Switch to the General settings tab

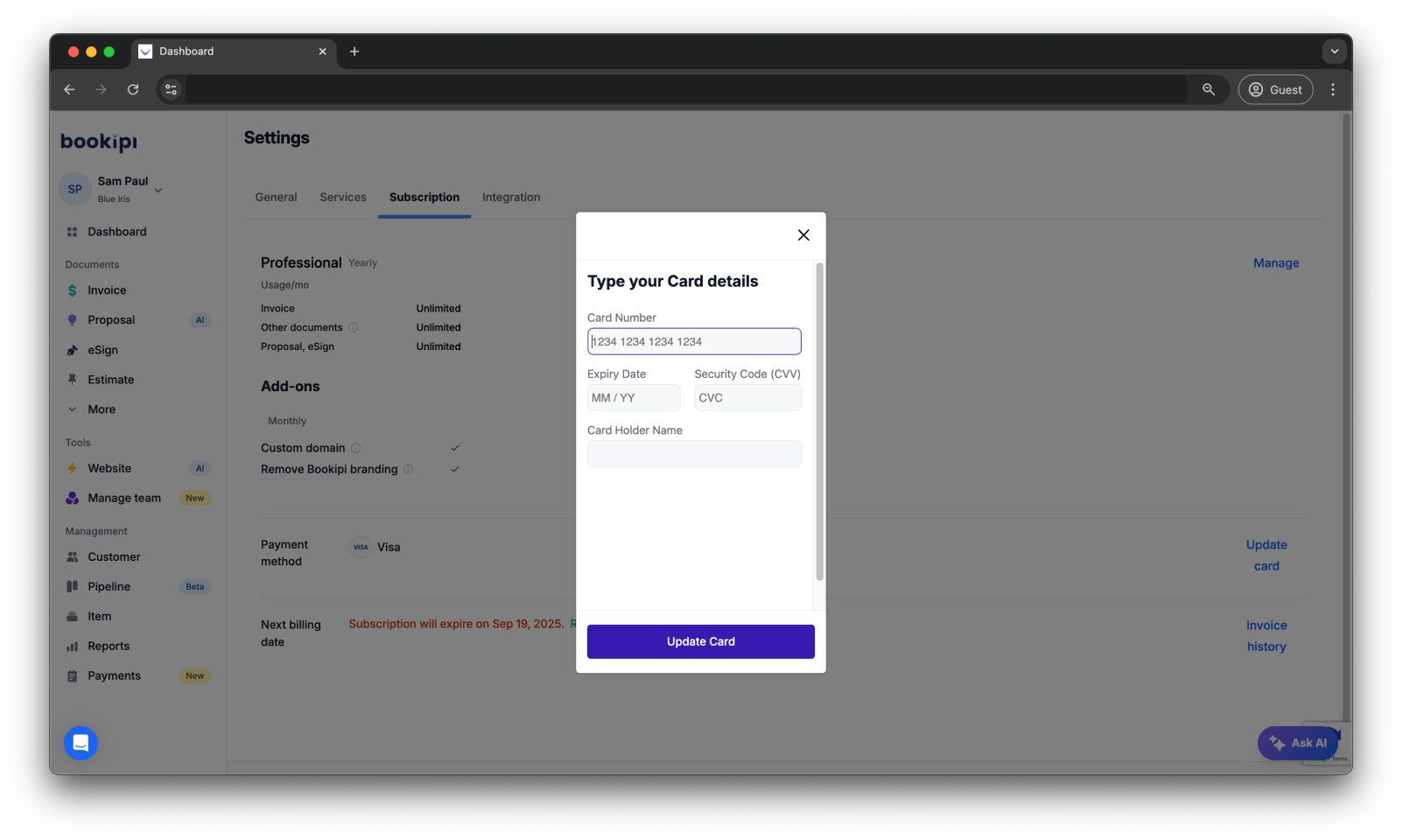pyautogui.click(x=276, y=197)
